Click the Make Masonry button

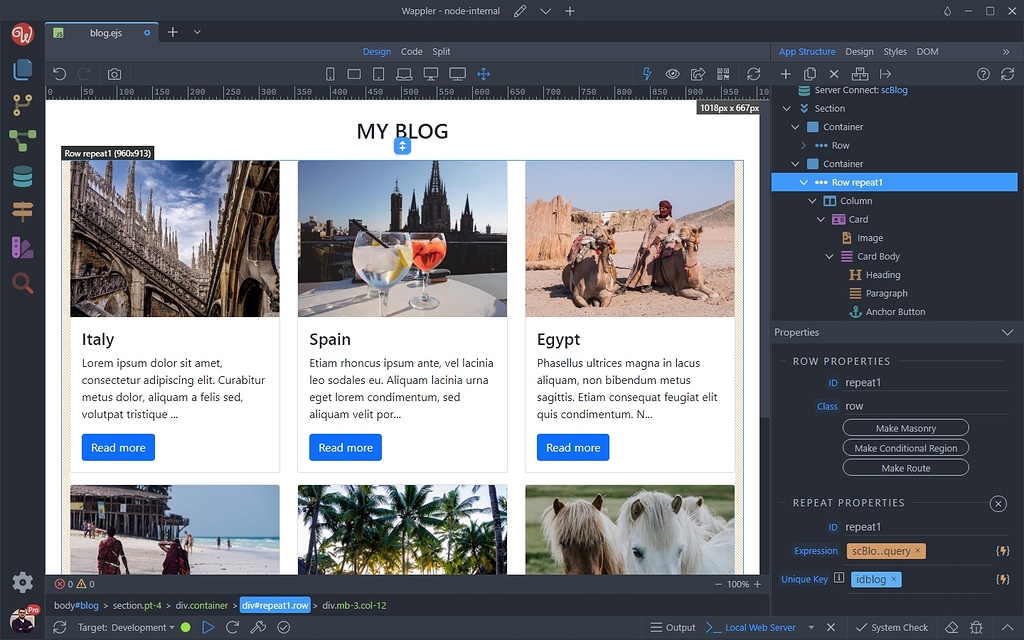point(905,427)
